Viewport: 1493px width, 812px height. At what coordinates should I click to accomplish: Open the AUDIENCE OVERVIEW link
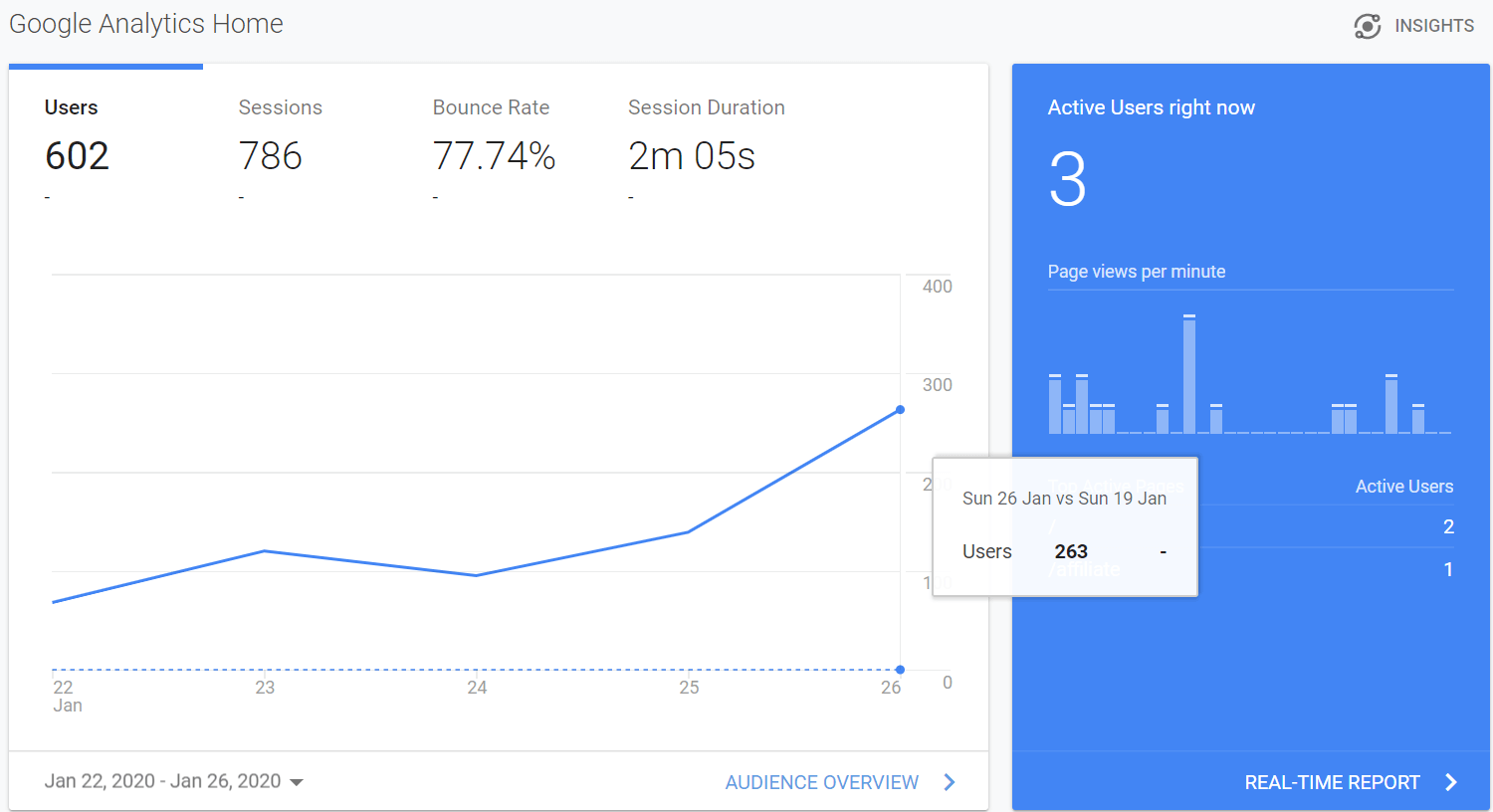[821, 782]
